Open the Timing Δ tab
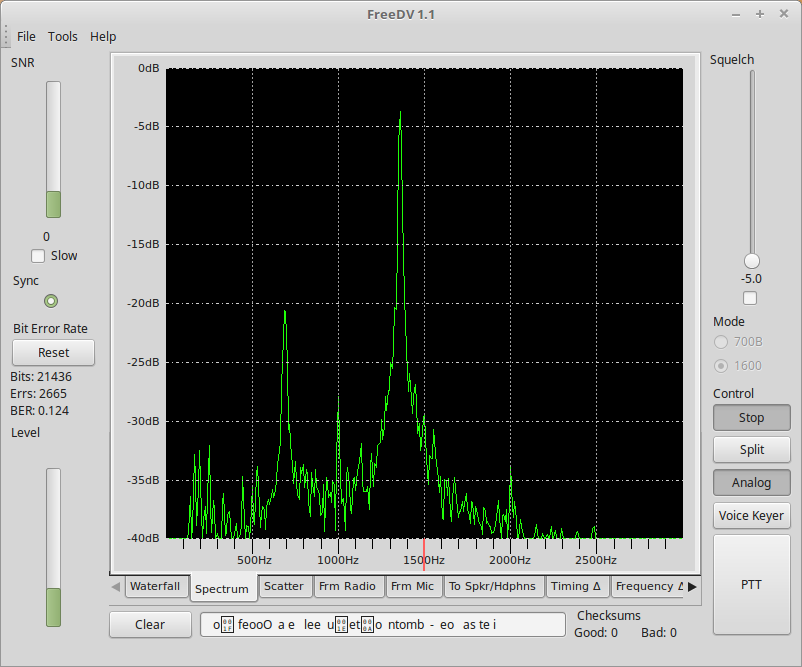This screenshot has height=667, width=802. point(576,586)
